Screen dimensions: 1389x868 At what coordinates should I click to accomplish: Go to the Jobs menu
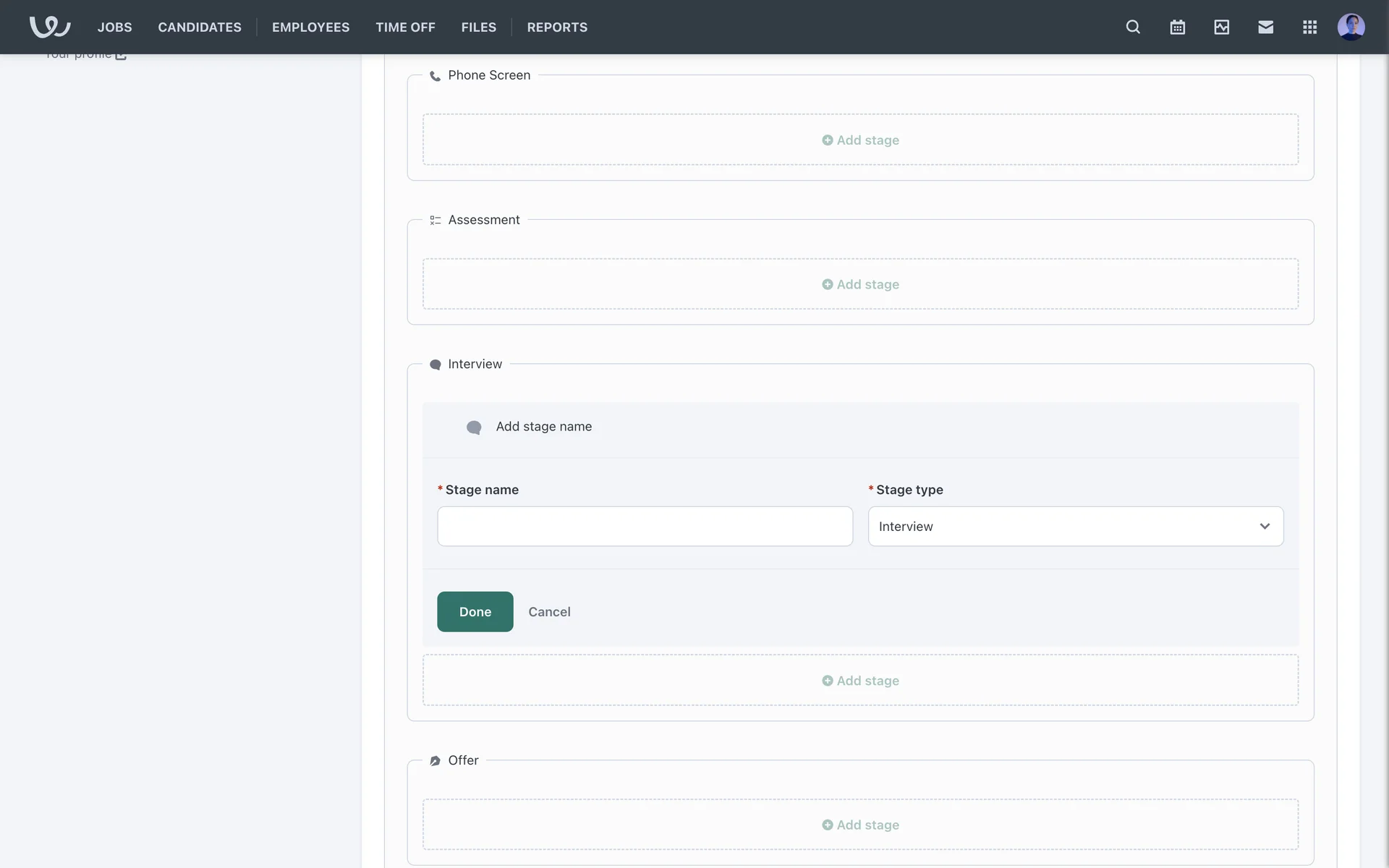tap(114, 27)
